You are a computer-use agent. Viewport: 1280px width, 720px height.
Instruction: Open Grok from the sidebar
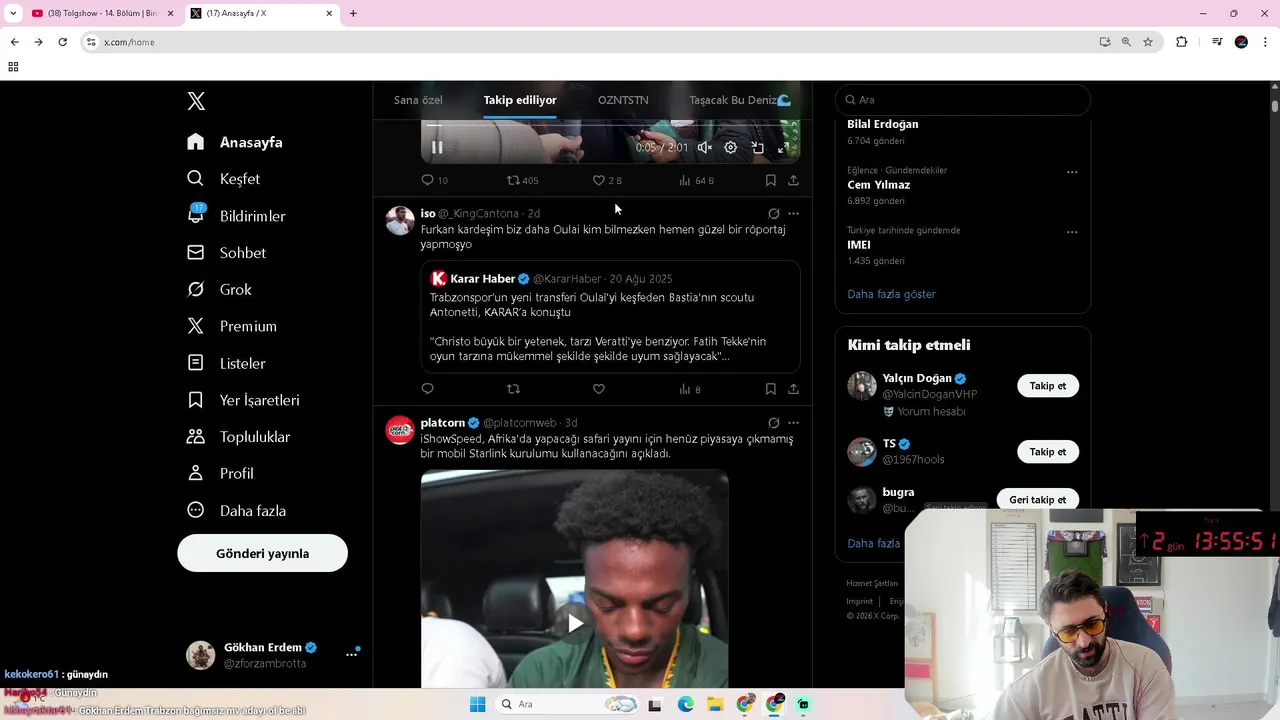(x=220, y=290)
